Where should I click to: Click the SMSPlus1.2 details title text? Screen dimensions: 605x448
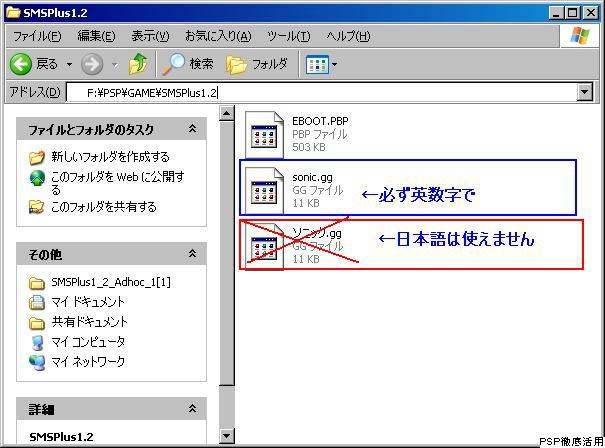61,437
